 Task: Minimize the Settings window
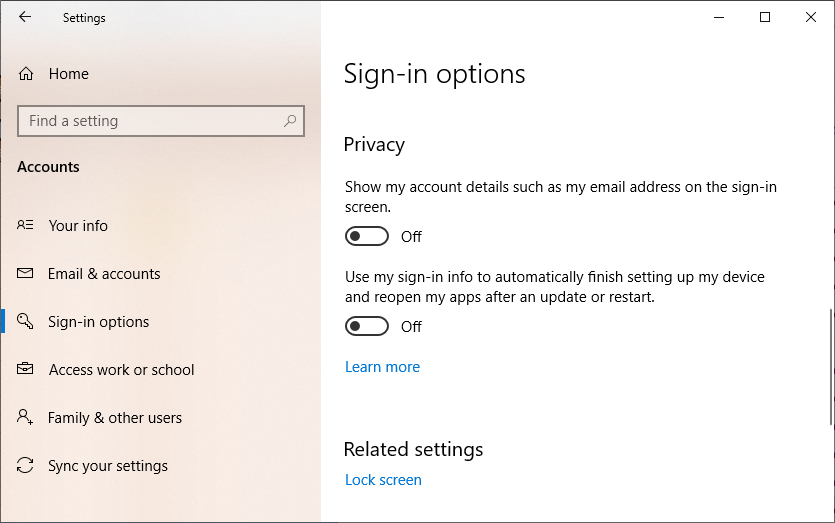click(x=719, y=17)
